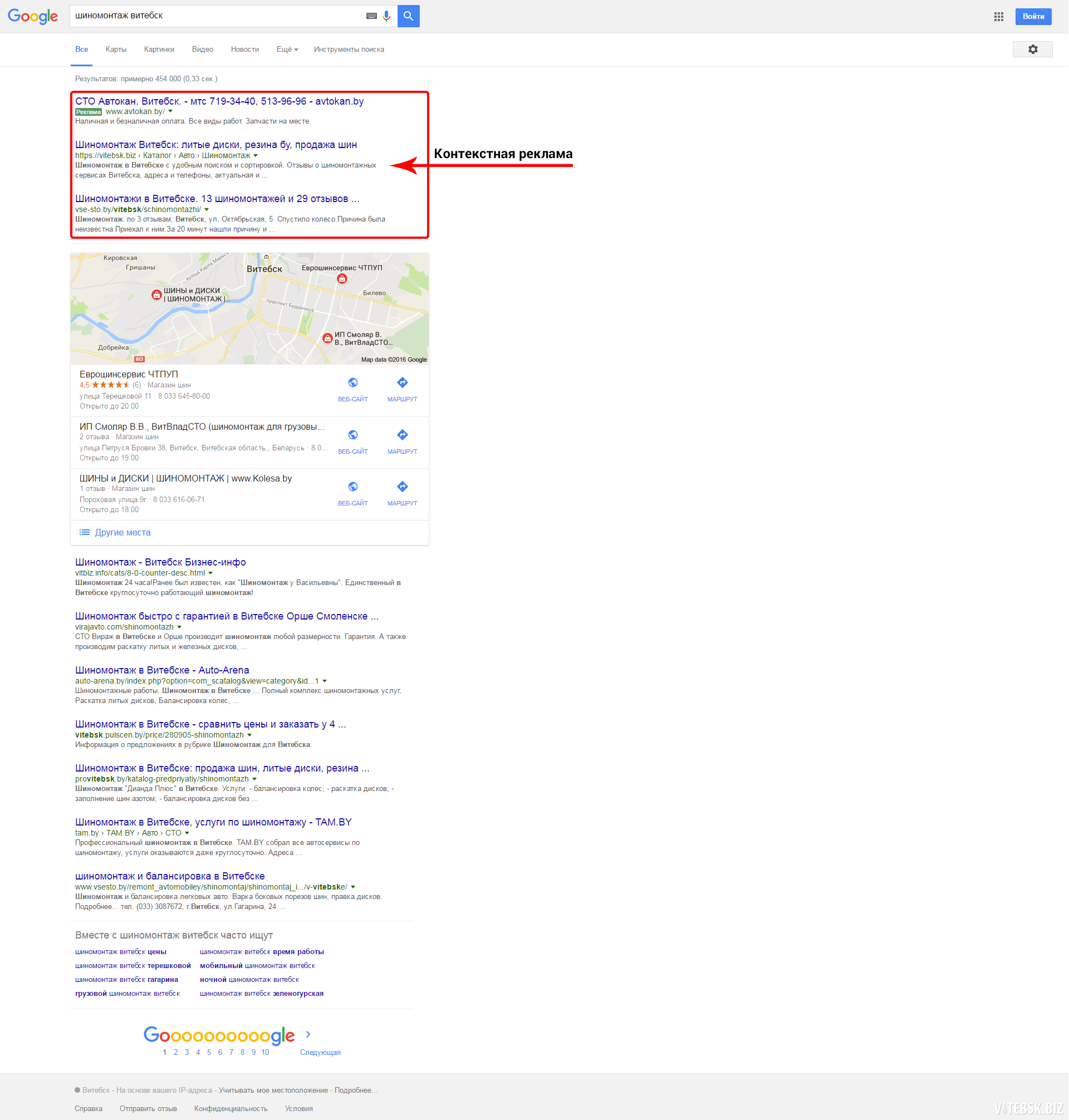Open Условия footer link

[298, 1109]
